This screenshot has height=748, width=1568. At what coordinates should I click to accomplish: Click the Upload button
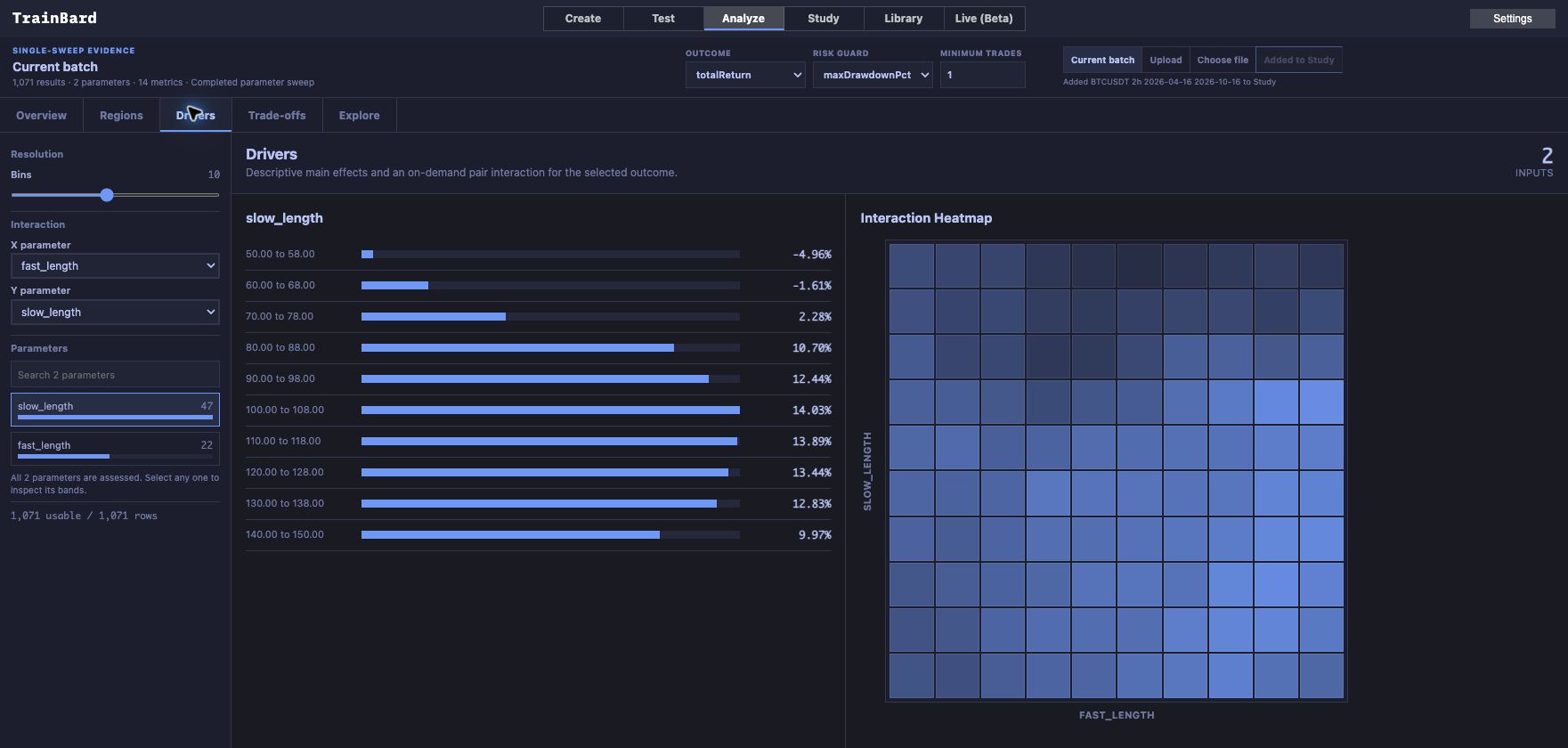click(x=1166, y=60)
